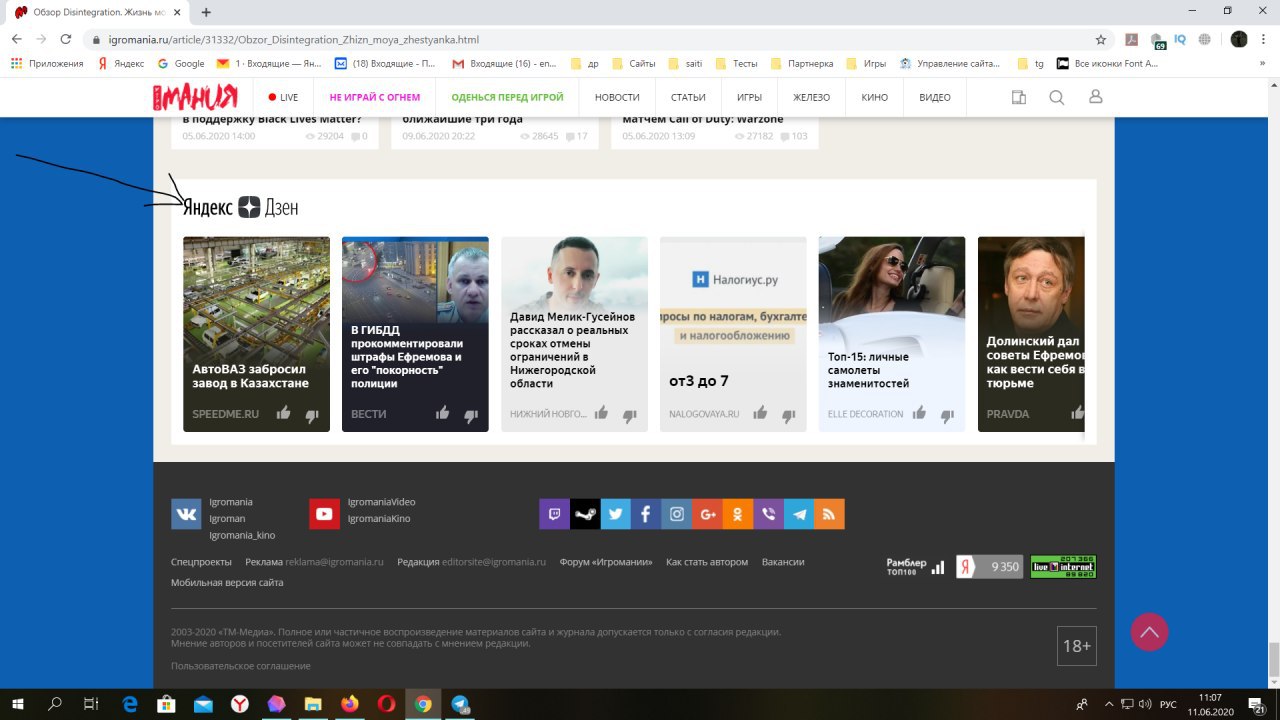Dislike the АвтоВАЗ Zen card
This screenshot has width=1280, height=720.
coord(312,415)
